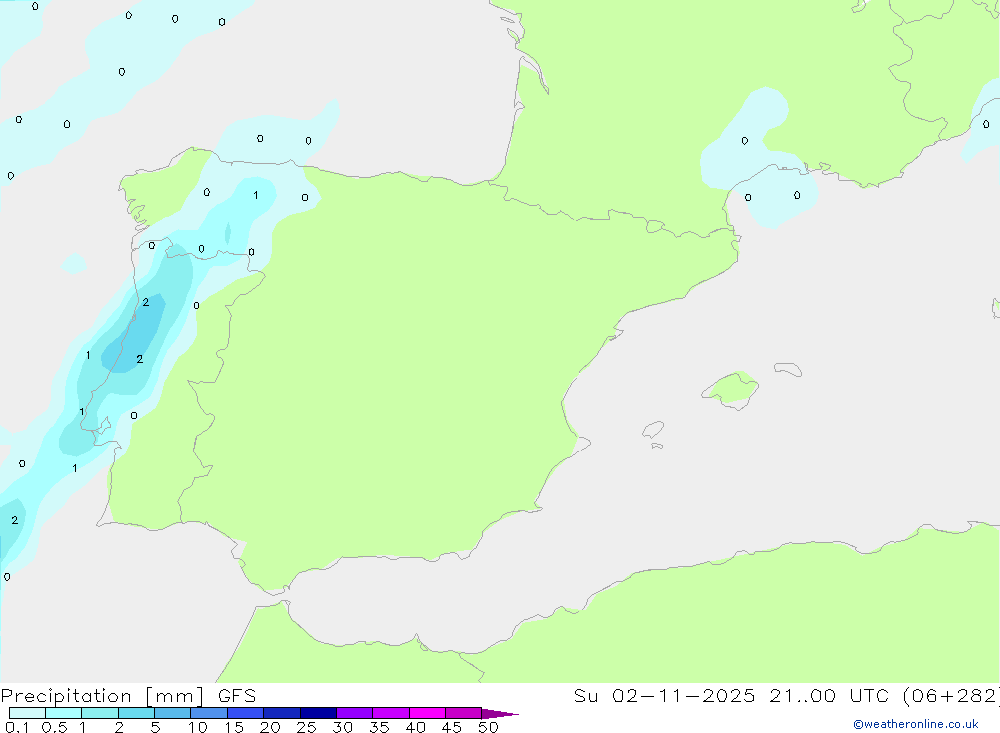Pick the legend swatch between 15 and 20

click(x=246, y=713)
